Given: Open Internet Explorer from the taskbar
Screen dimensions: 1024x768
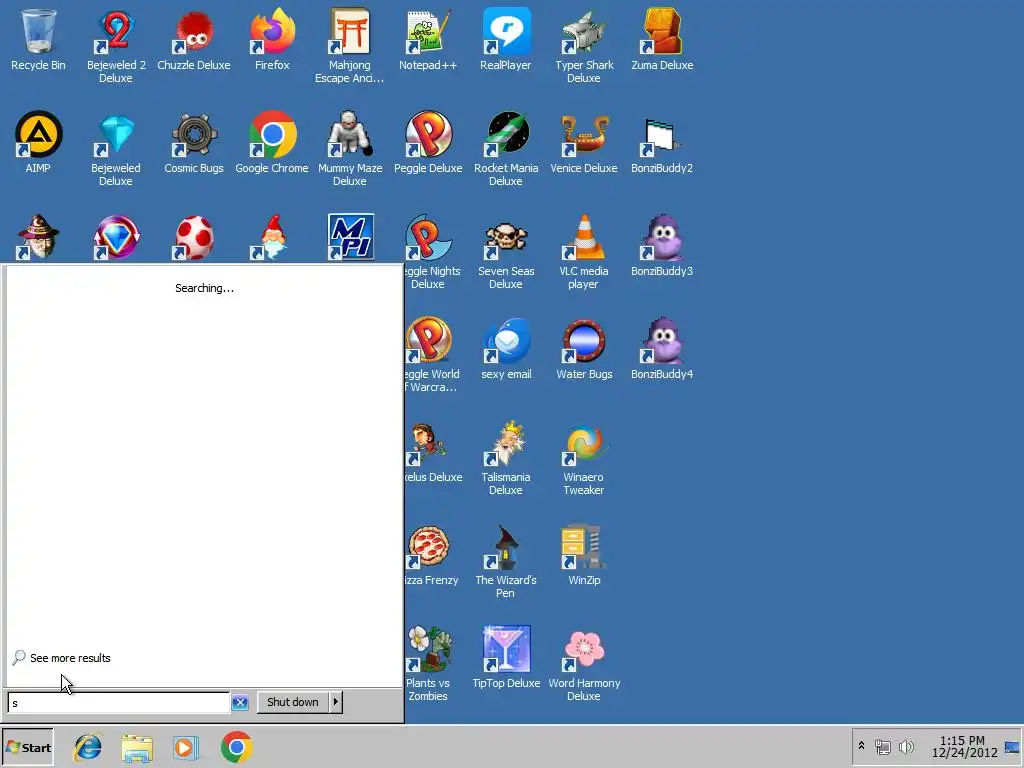Looking at the screenshot, I should [88, 748].
